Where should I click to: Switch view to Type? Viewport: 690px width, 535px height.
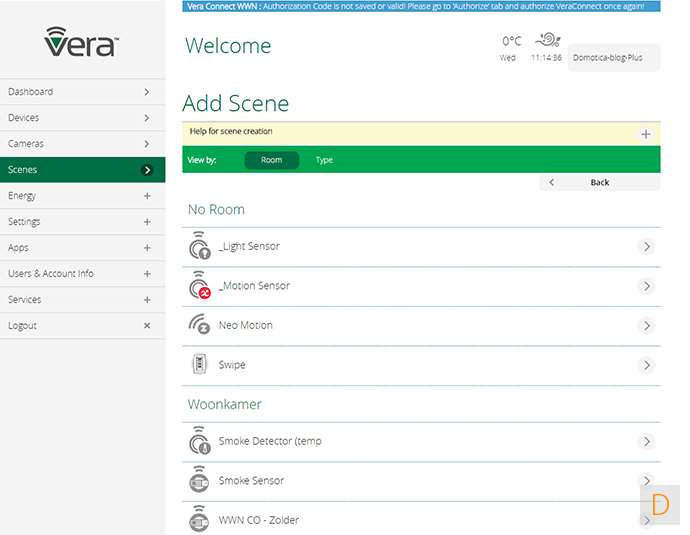(x=324, y=160)
